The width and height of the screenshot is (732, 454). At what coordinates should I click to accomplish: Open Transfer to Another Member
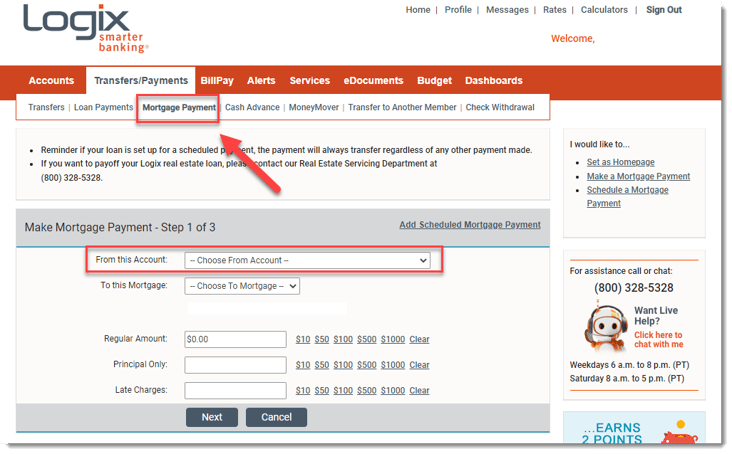402,107
